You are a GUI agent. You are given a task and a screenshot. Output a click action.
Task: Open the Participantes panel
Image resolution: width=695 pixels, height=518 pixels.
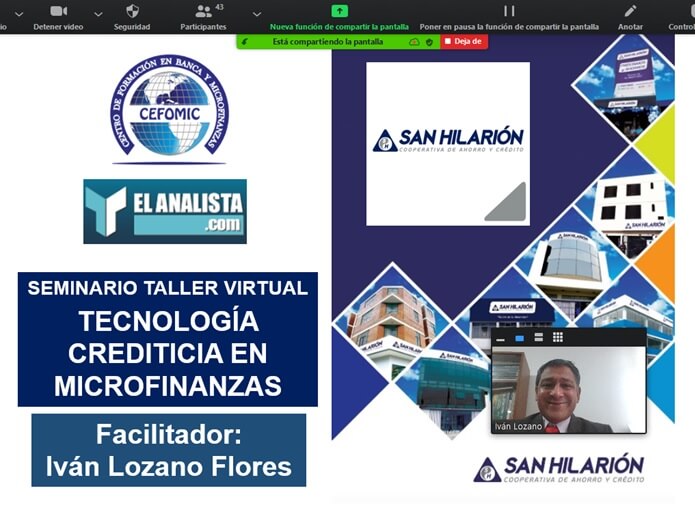pyautogui.click(x=203, y=11)
